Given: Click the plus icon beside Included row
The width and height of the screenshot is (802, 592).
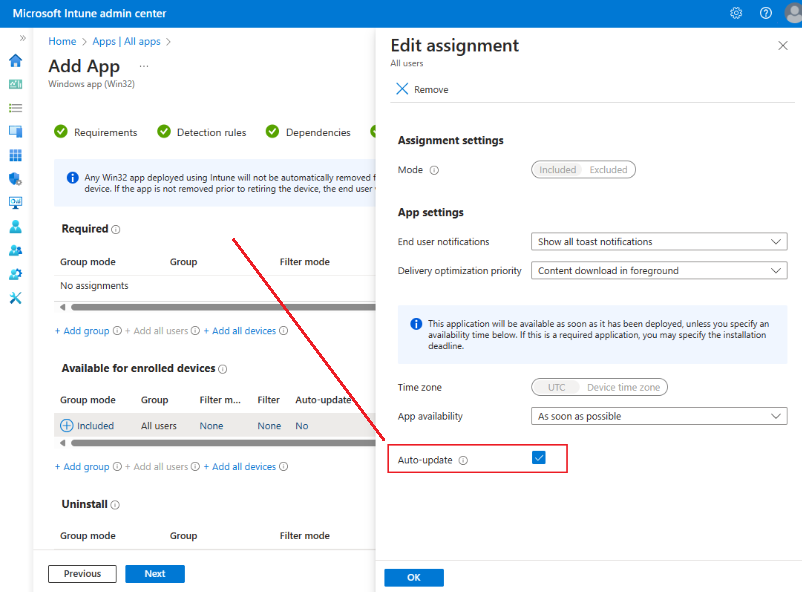Looking at the screenshot, I should pyautogui.click(x=66, y=425).
